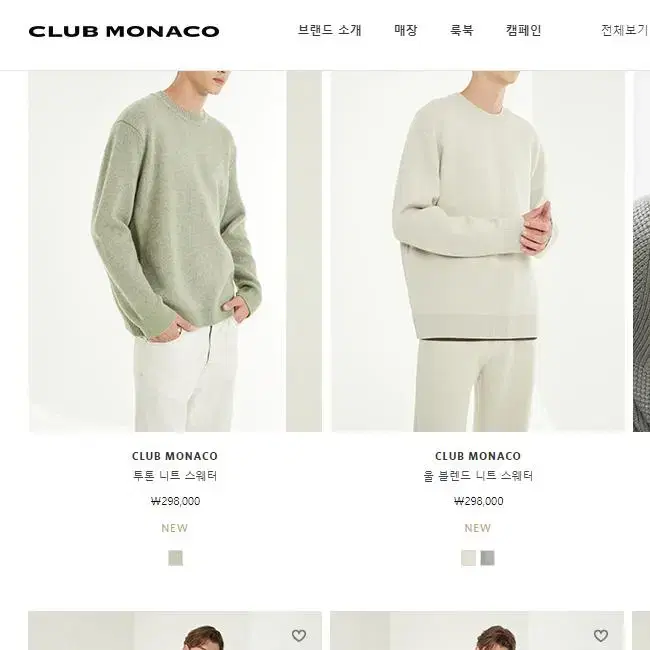The image size is (650, 650).
Task: Choose ivory swatch for 울 블렌드 니트 스웨터
Action: [x=468, y=558]
